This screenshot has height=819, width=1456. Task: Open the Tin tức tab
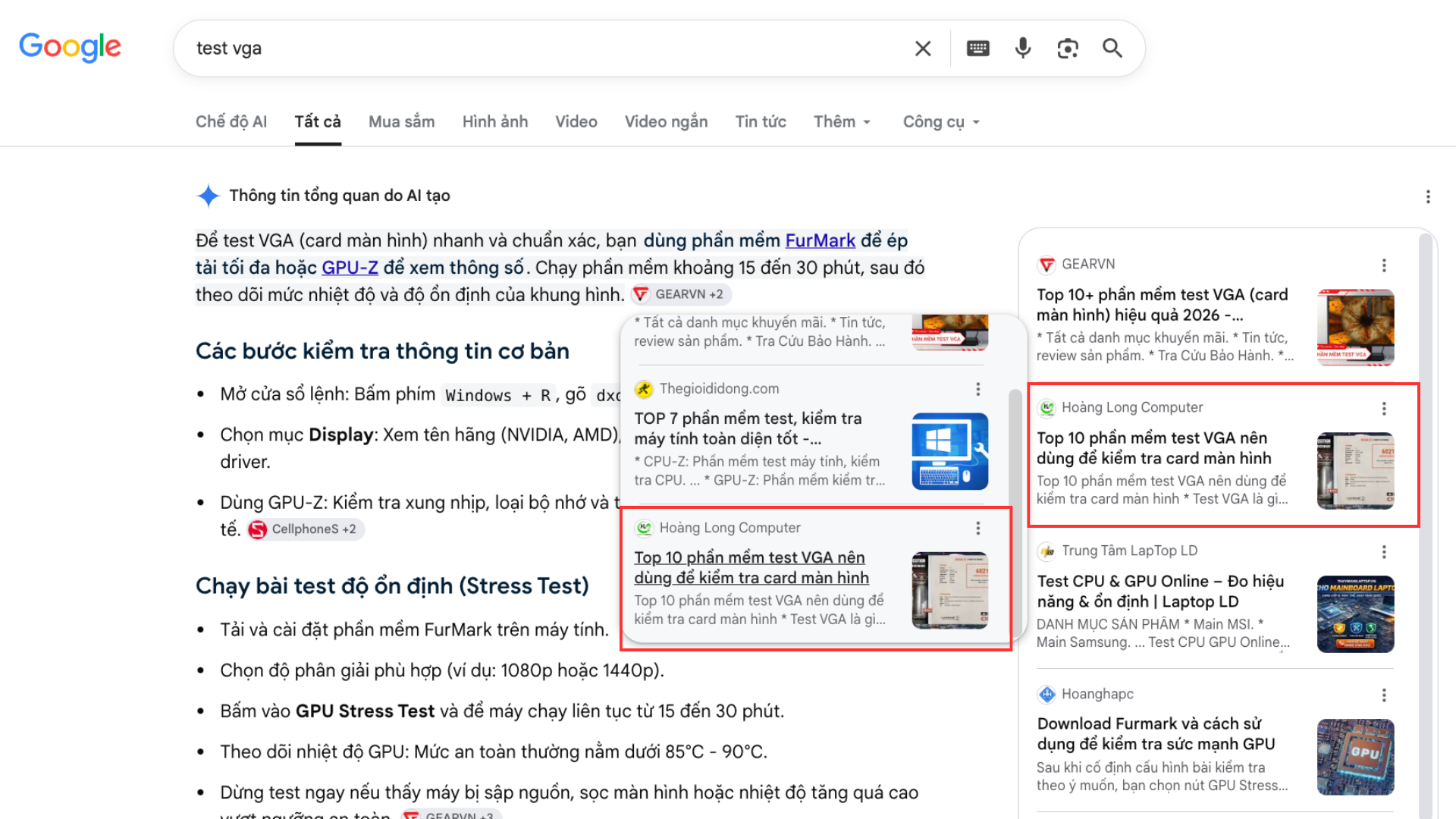[x=761, y=121]
